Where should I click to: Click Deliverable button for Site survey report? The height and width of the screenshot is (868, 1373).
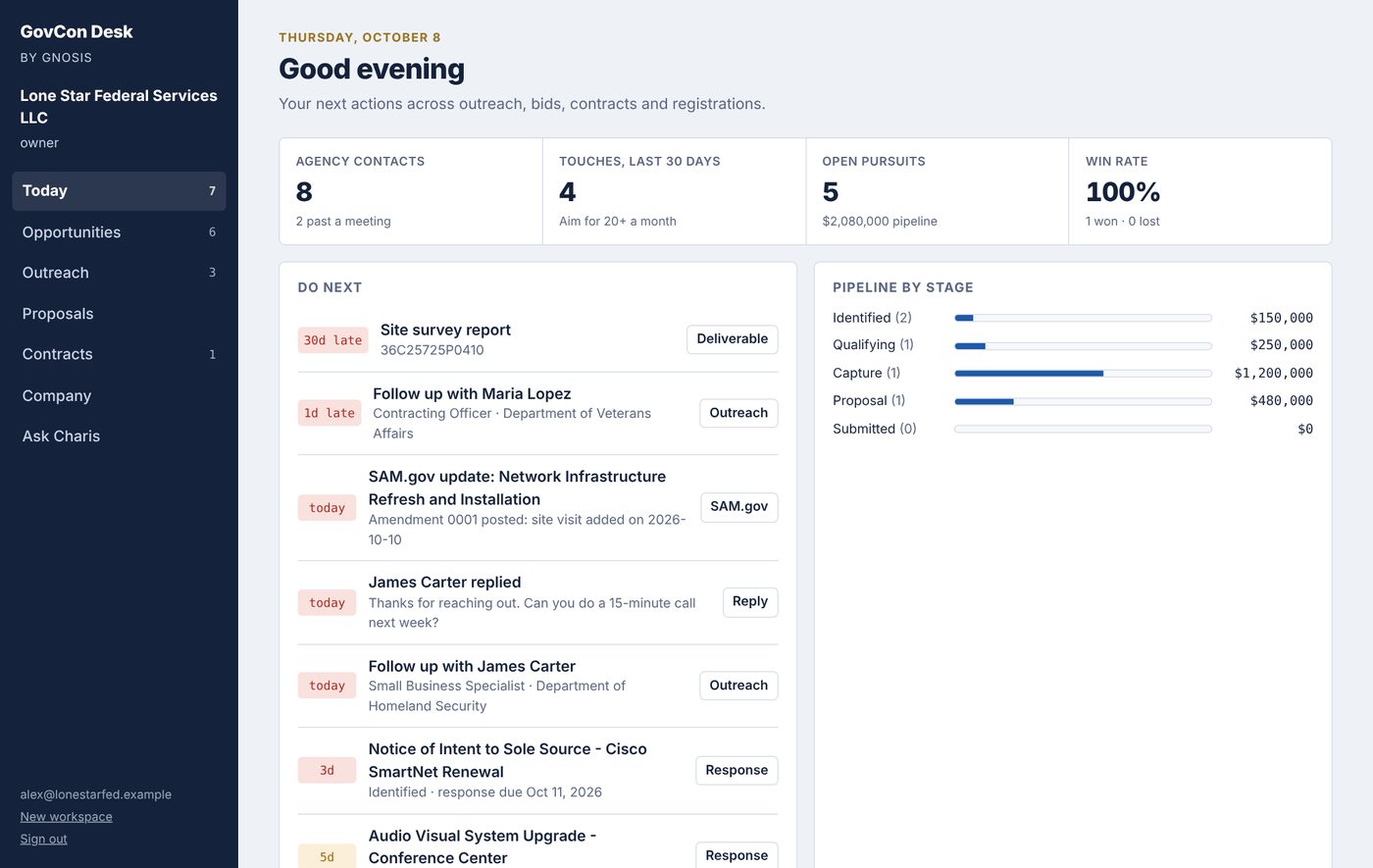pos(733,339)
